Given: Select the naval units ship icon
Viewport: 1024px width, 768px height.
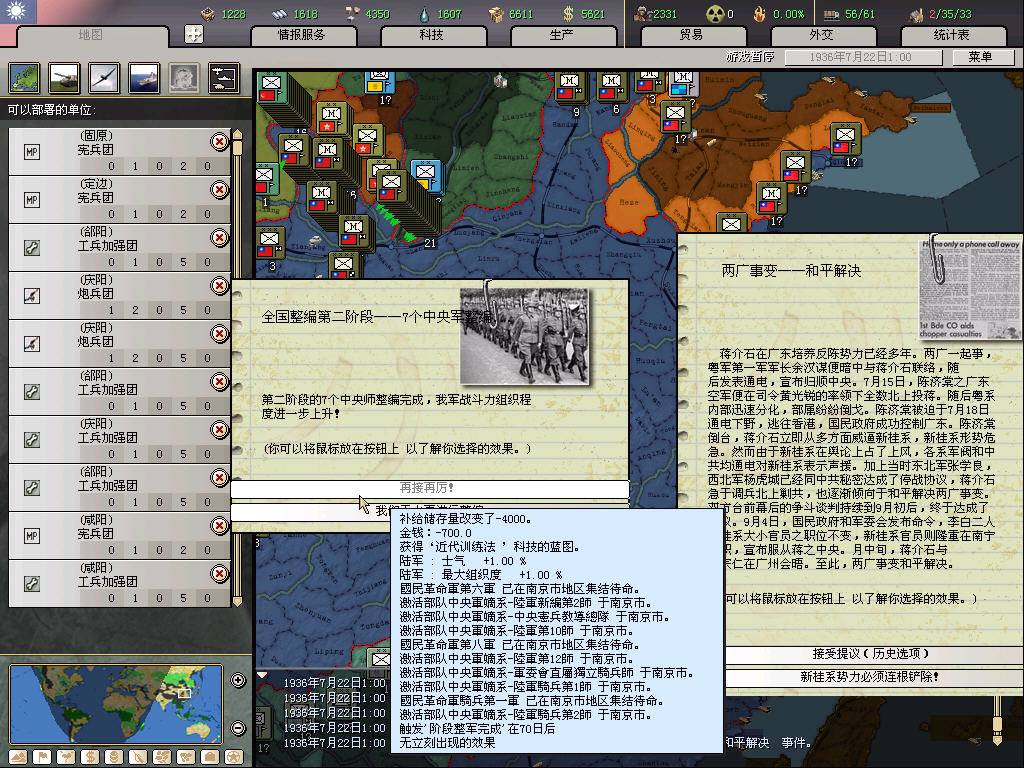Looking at the screenshot, I should tap(143, 77).
